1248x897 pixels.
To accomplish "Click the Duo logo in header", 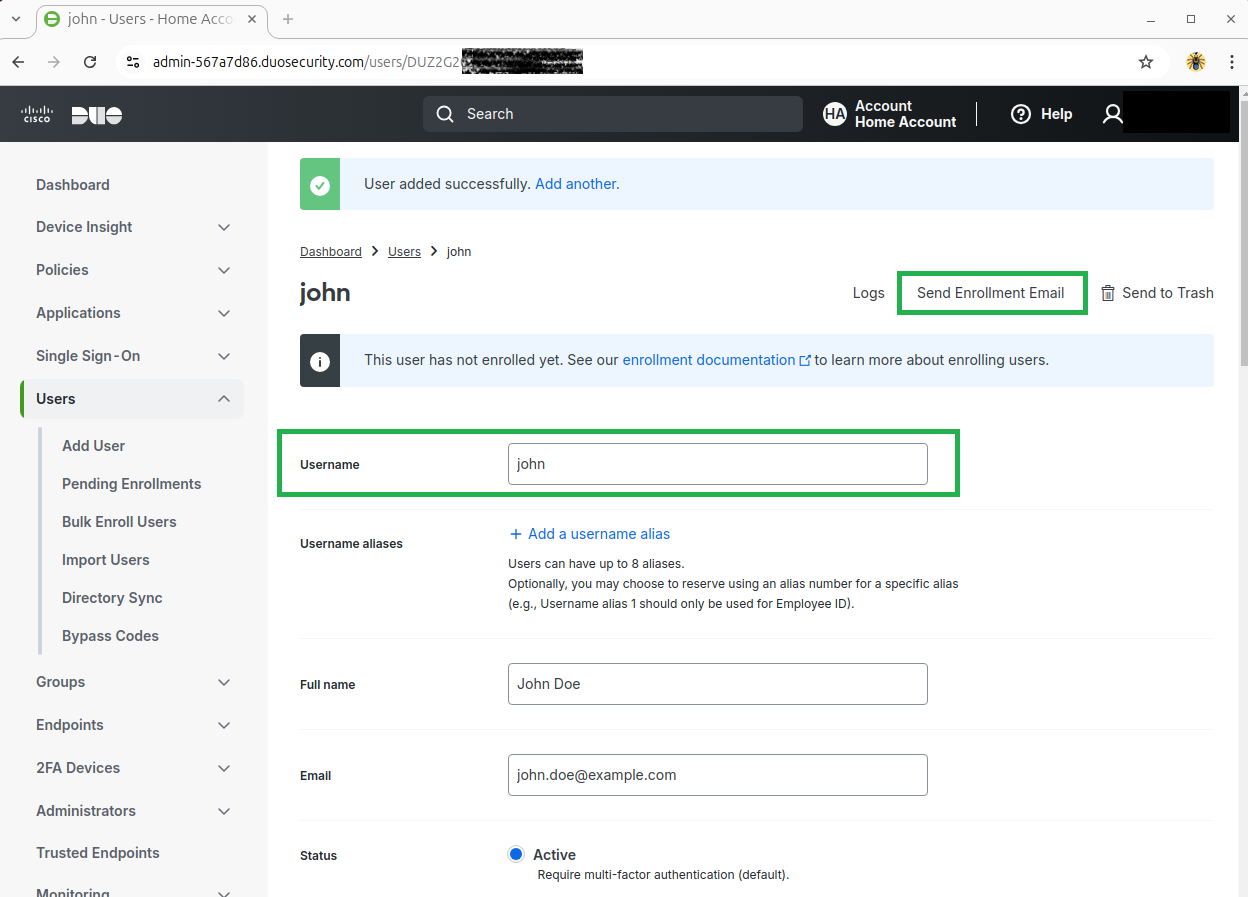I will tap(96, 115).
